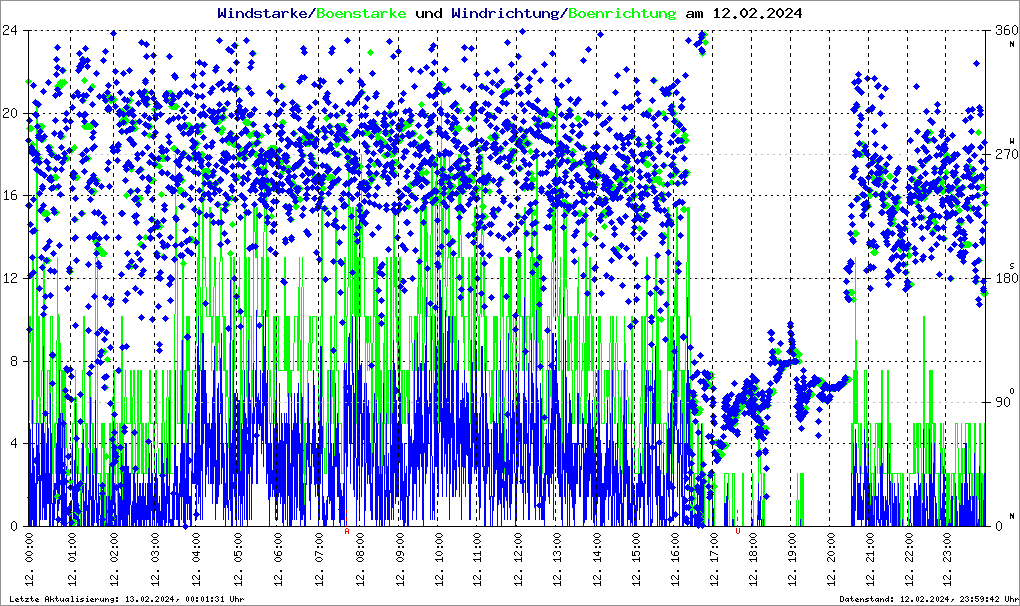Click the time label "12. 21:00"
Viewport: 1020px width, 606px height.
click(x=869, y=558)
